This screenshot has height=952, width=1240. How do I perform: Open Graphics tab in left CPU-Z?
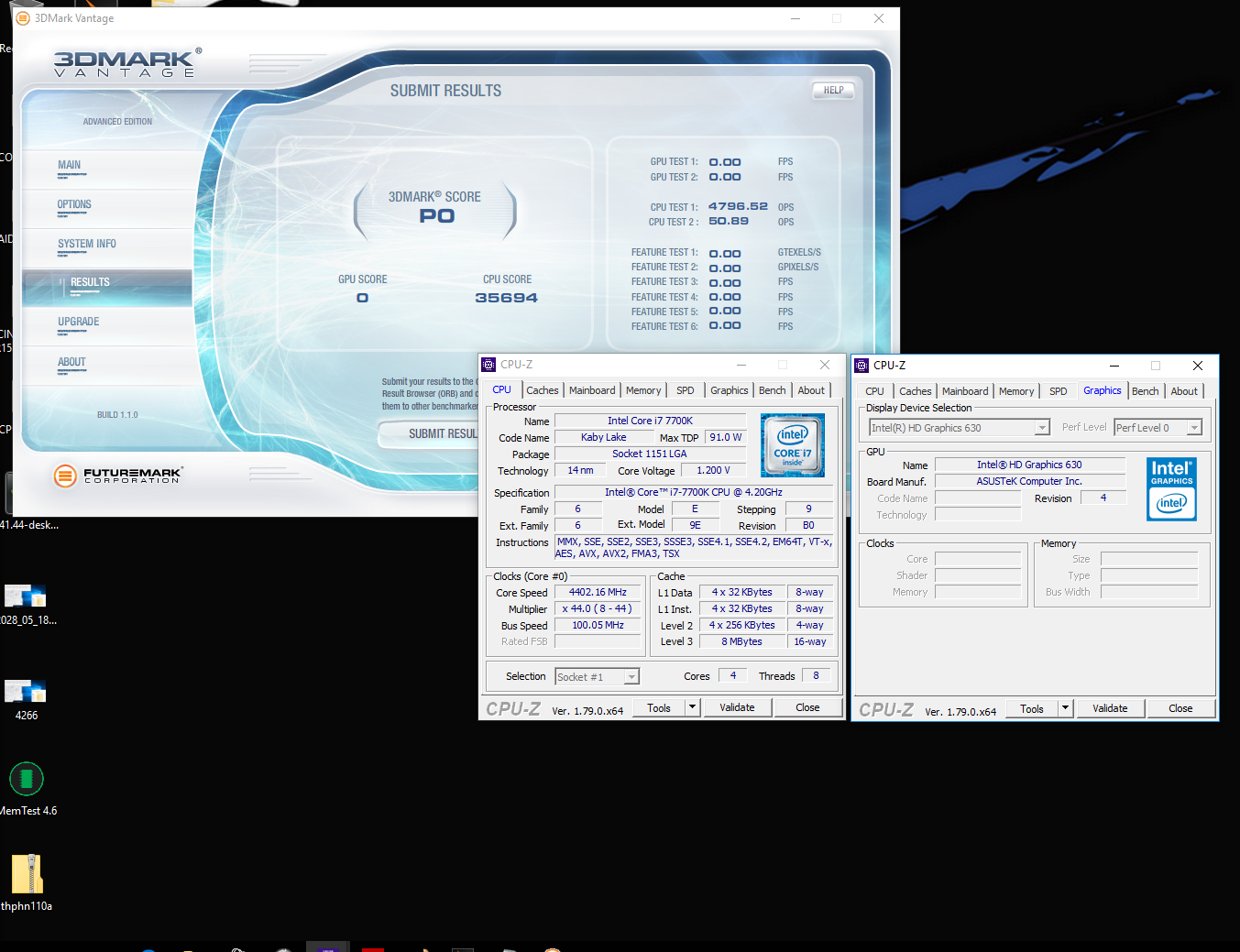click(x=730, y=390)
